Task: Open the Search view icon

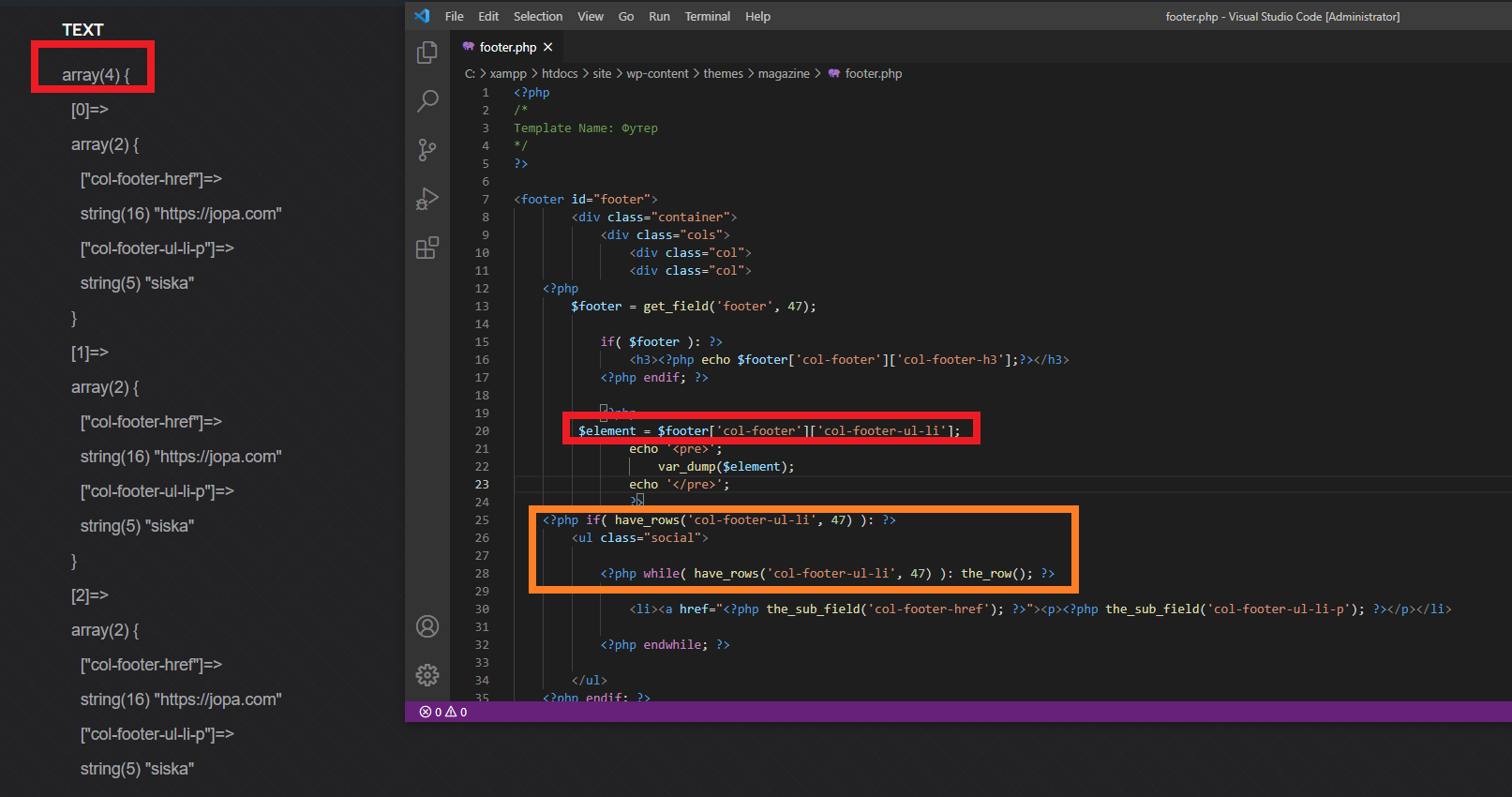Action: (427, 100)
